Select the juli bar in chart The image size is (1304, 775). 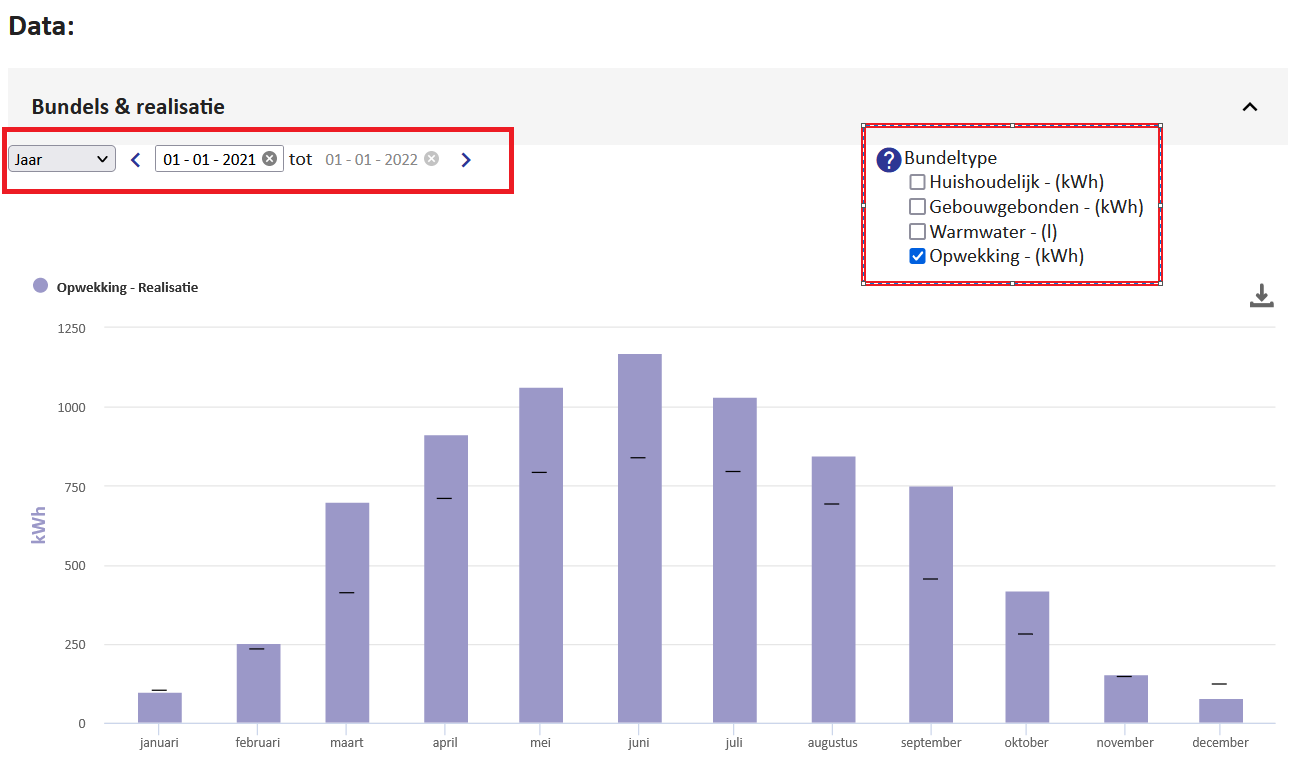pos(735,561)
